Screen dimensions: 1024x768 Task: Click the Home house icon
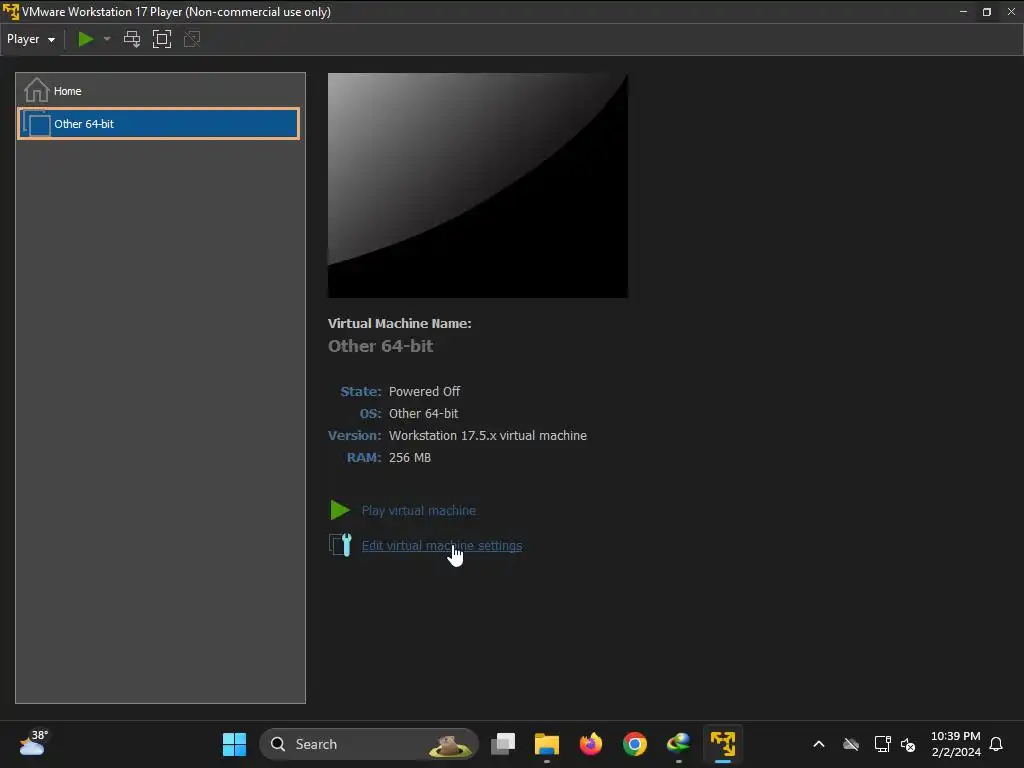tap(37, 90)
